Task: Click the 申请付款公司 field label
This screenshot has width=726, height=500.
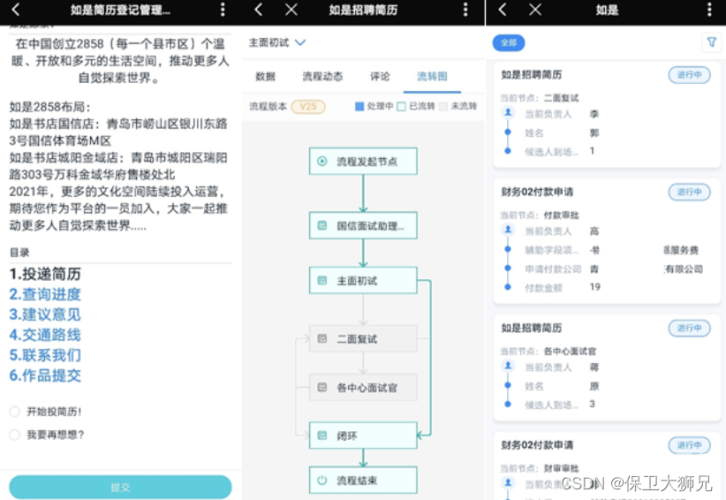Action: (x=553, y=269)
